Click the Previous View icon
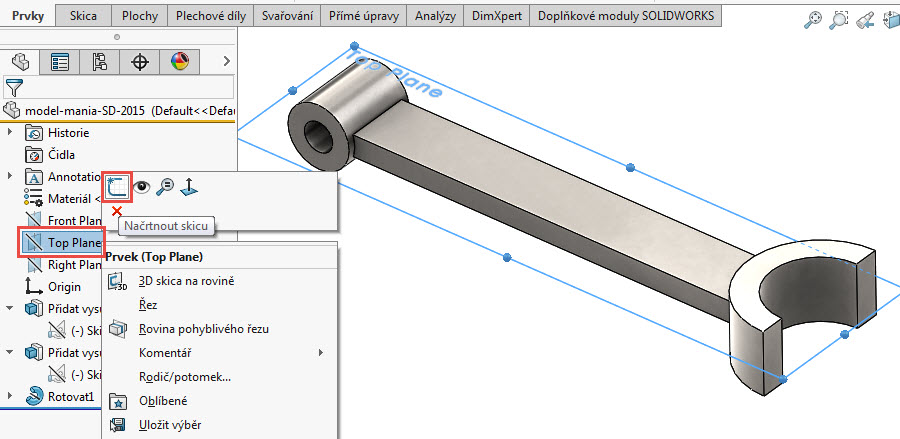This screenshot has height=439, width=900. pos(866,18)
